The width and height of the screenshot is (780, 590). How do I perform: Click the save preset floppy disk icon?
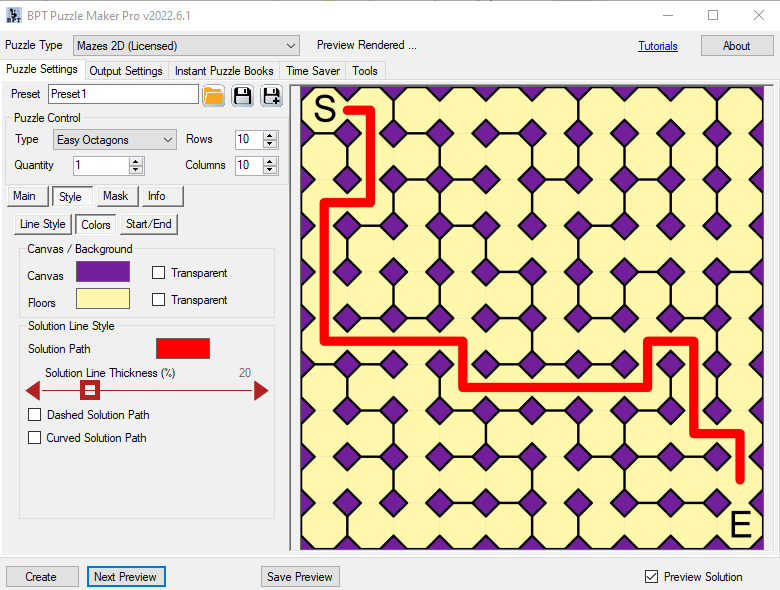pyautogui.click(x=242, y=95)
